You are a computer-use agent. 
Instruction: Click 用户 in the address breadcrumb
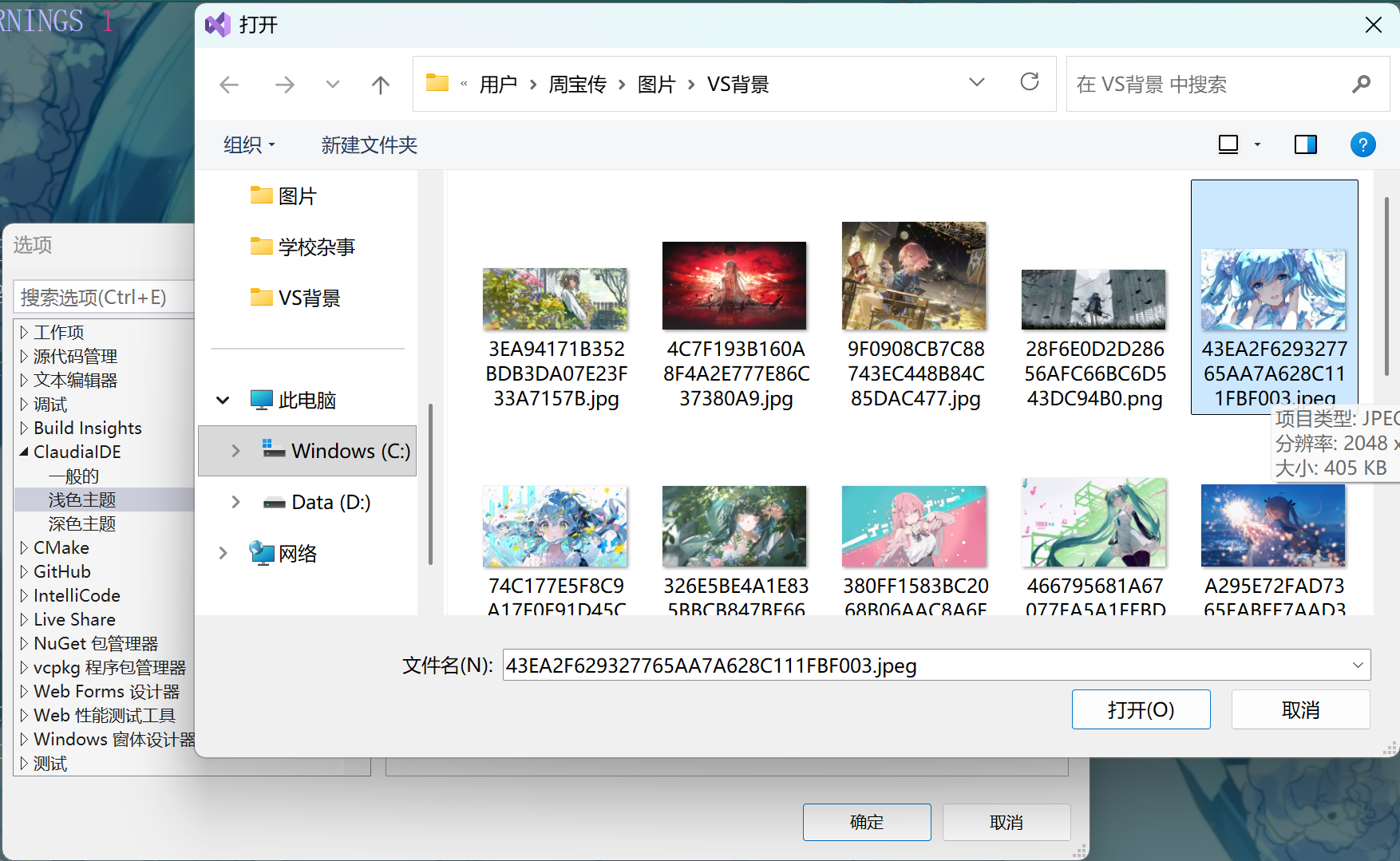click(x=498, y=84)
